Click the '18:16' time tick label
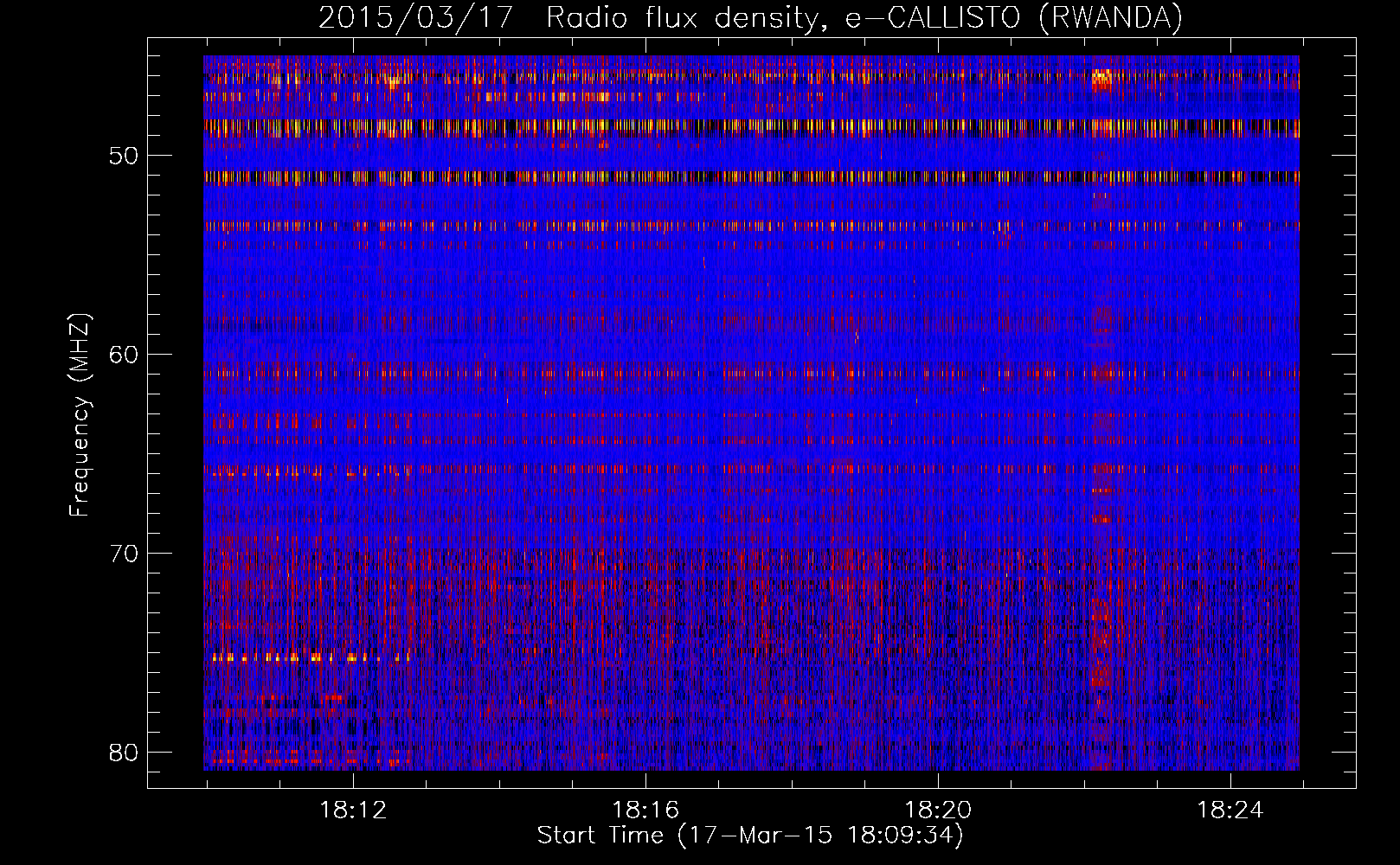Viewport: 1400px width, 865px height. click(x=645, y=811)
